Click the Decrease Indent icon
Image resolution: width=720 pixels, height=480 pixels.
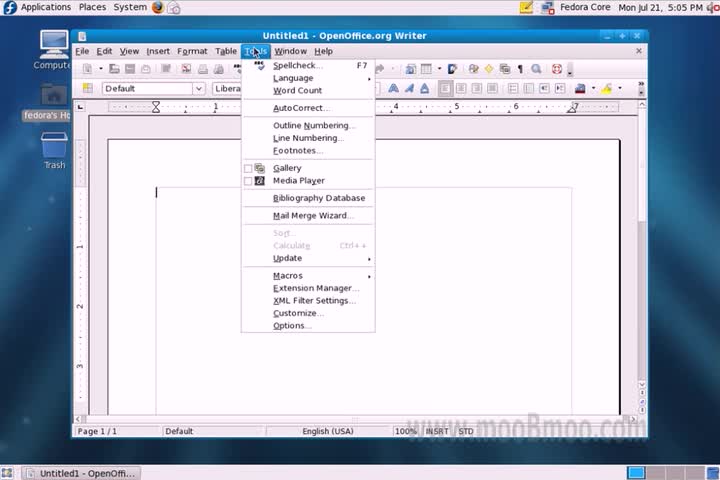(x=544, y=88)
